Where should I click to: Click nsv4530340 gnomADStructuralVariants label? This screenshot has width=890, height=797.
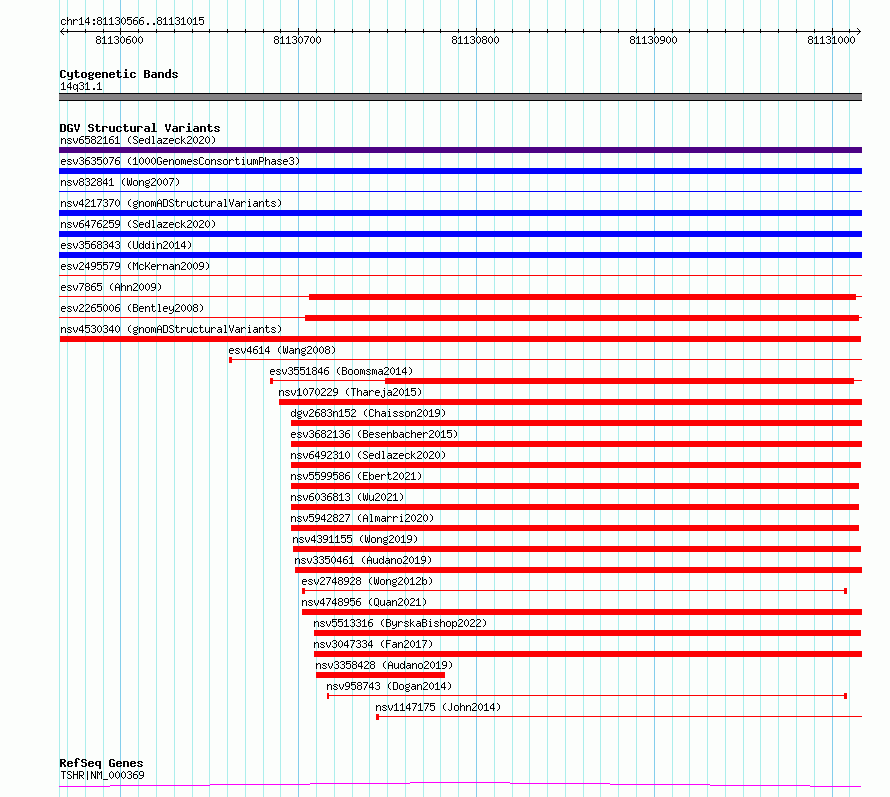pos(171,329)
